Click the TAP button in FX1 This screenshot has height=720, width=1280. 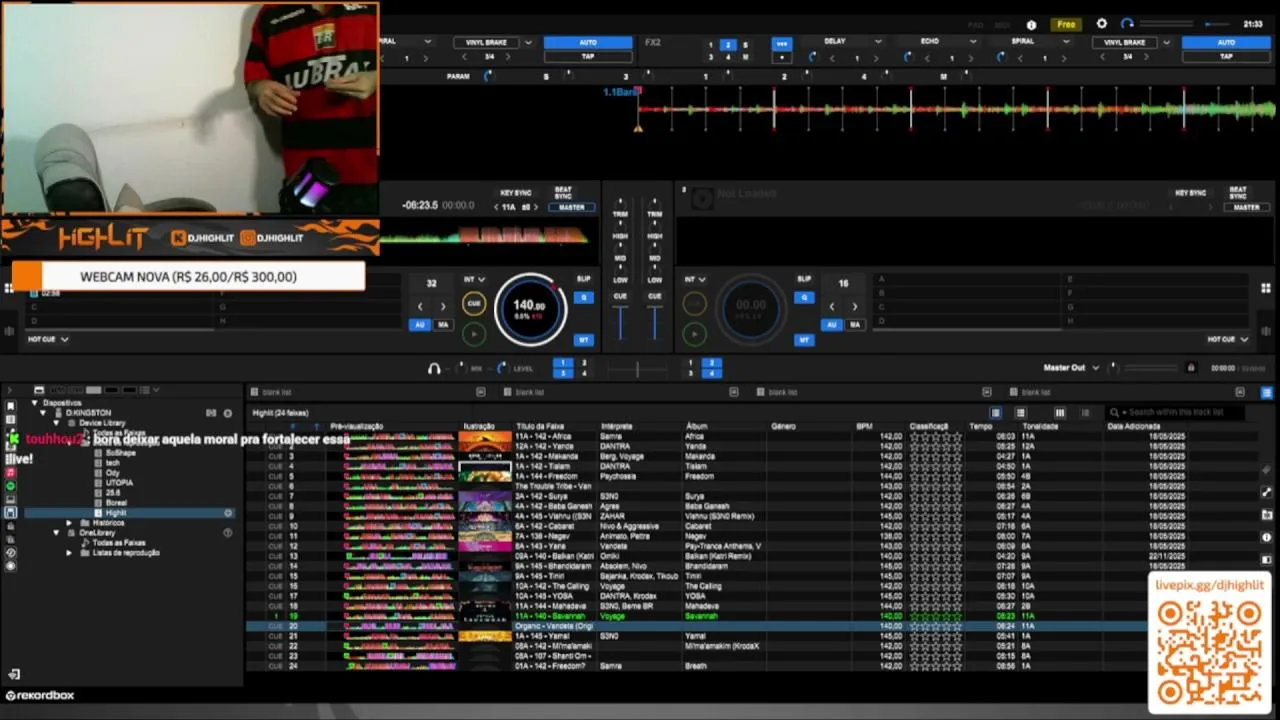click(x=588, y=57)
